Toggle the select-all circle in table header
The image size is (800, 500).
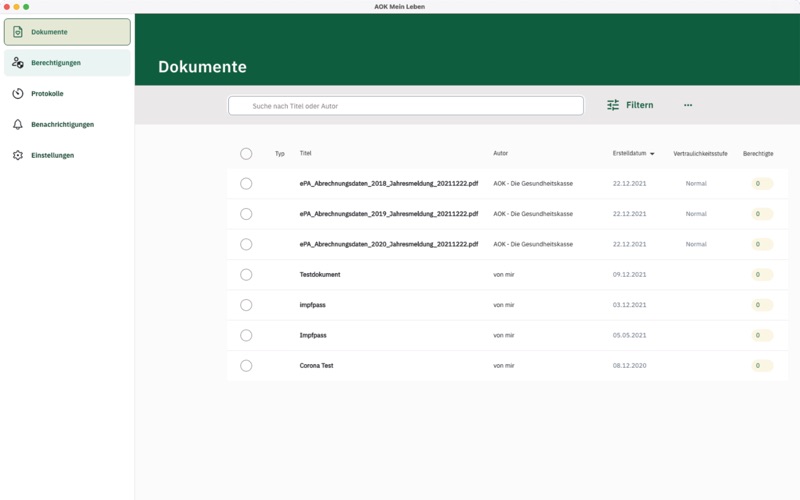pyautogui.click(x=246, y=154)
